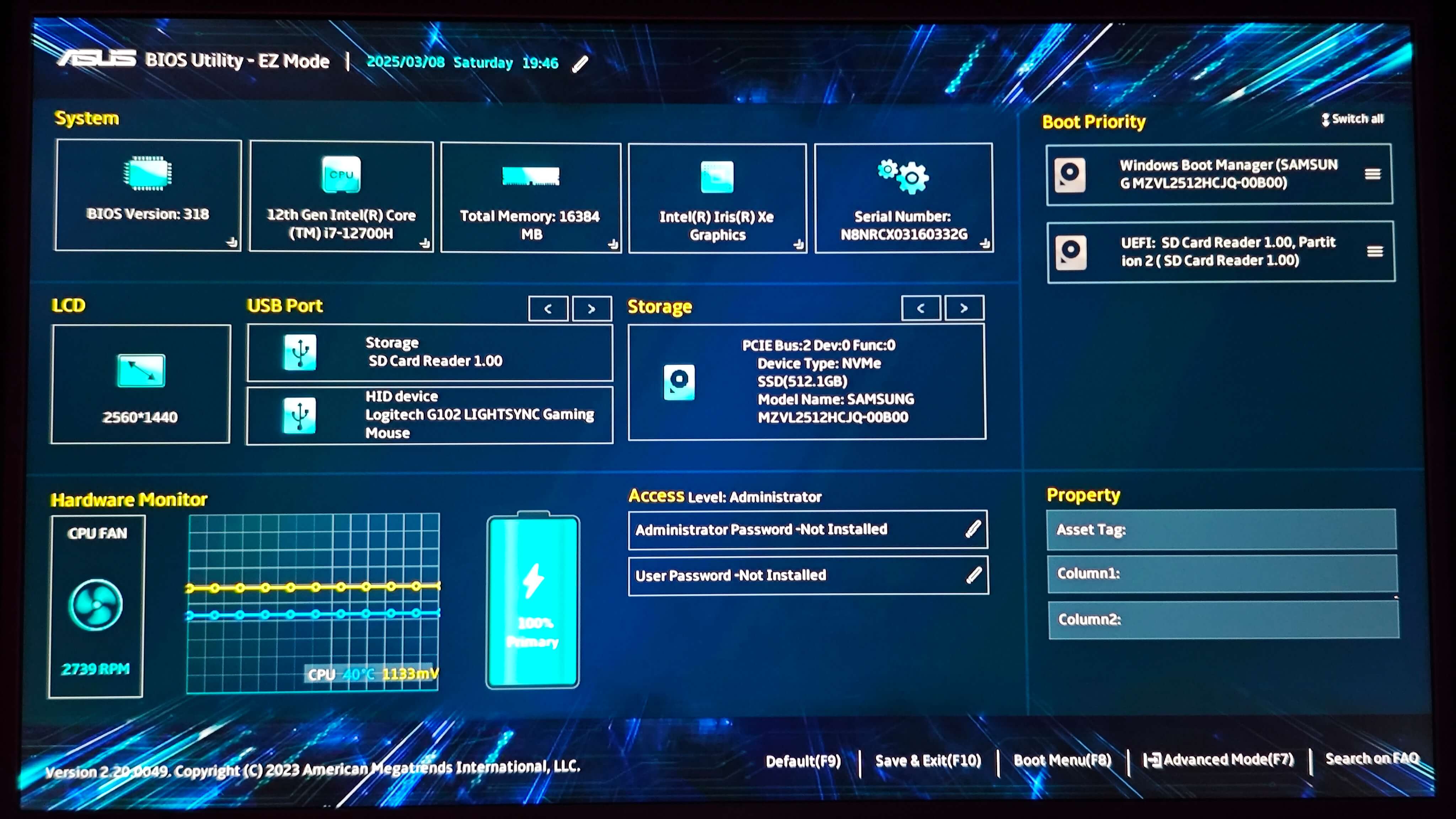Click the BIOS chip icon
Image resolution: width=1456 pixels, height=819 pixels.
(148, 173)
